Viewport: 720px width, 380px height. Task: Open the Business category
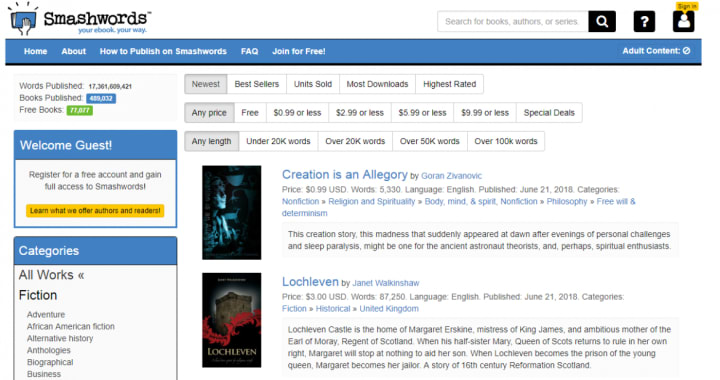point(44,374)
